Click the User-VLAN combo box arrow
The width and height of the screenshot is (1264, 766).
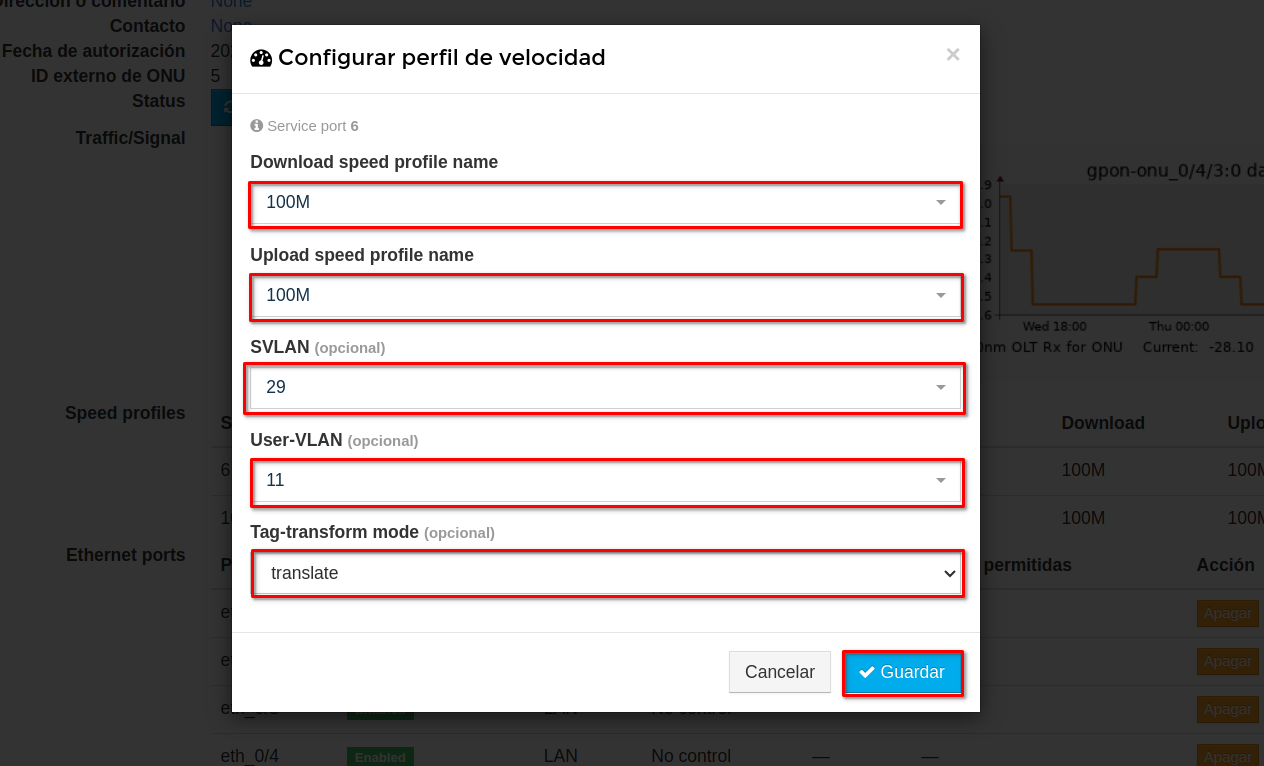tap(940, 481)
